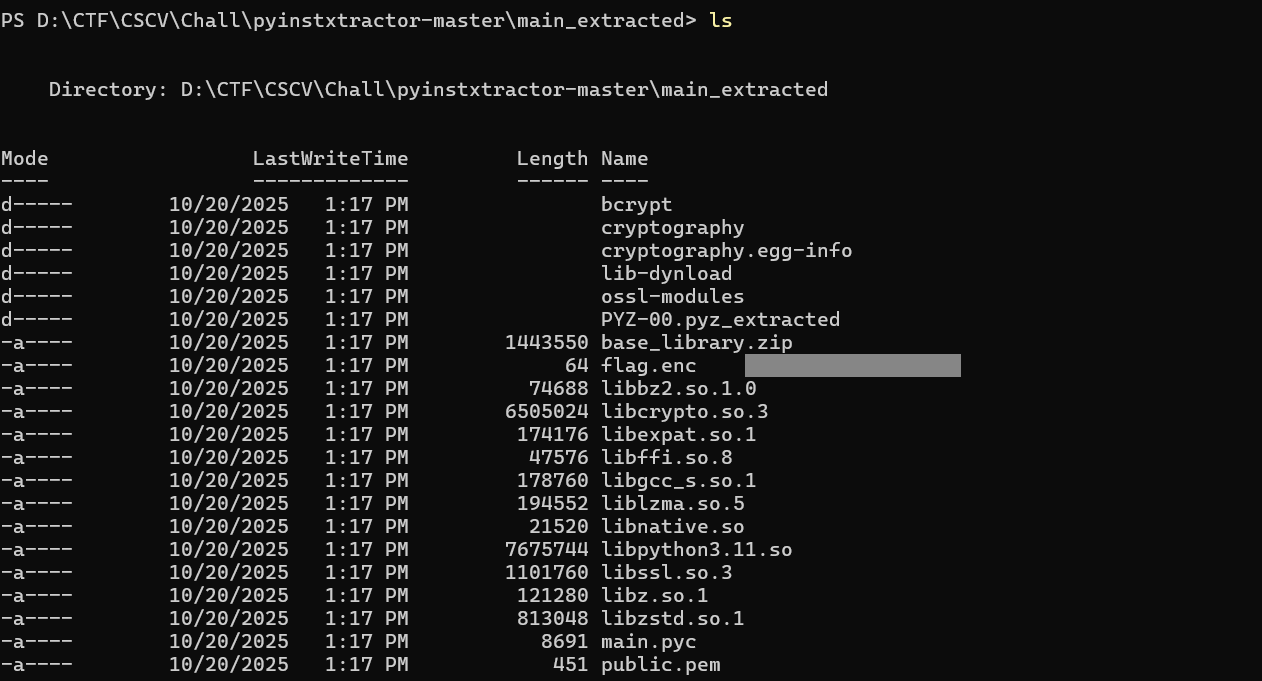Click the libpython3.11.so file name

point(696,550)
